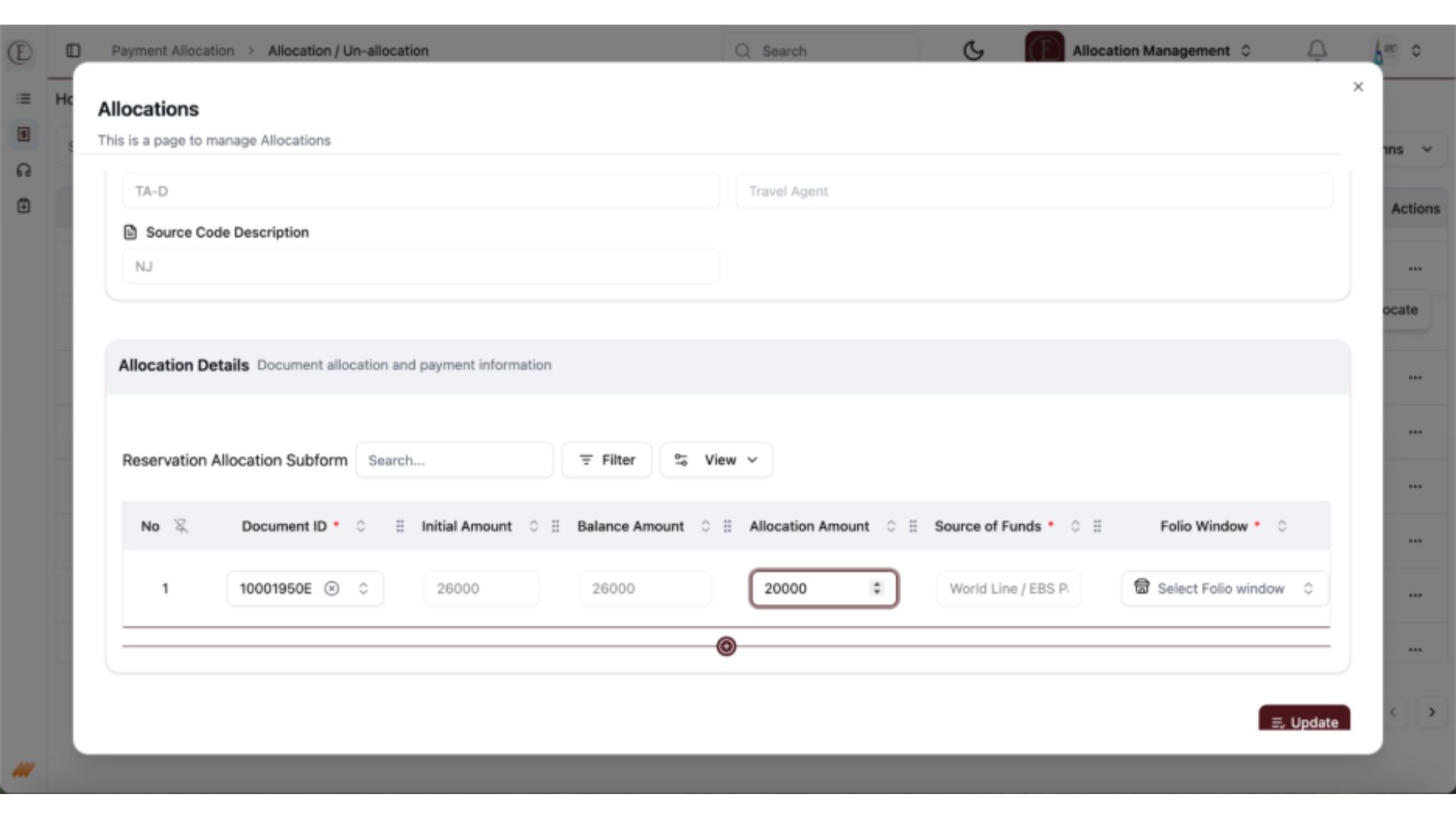Image resolution: width=1456 pixels, height=819 pixels.
Task: Click the Filter button
Action: point(607,460)
